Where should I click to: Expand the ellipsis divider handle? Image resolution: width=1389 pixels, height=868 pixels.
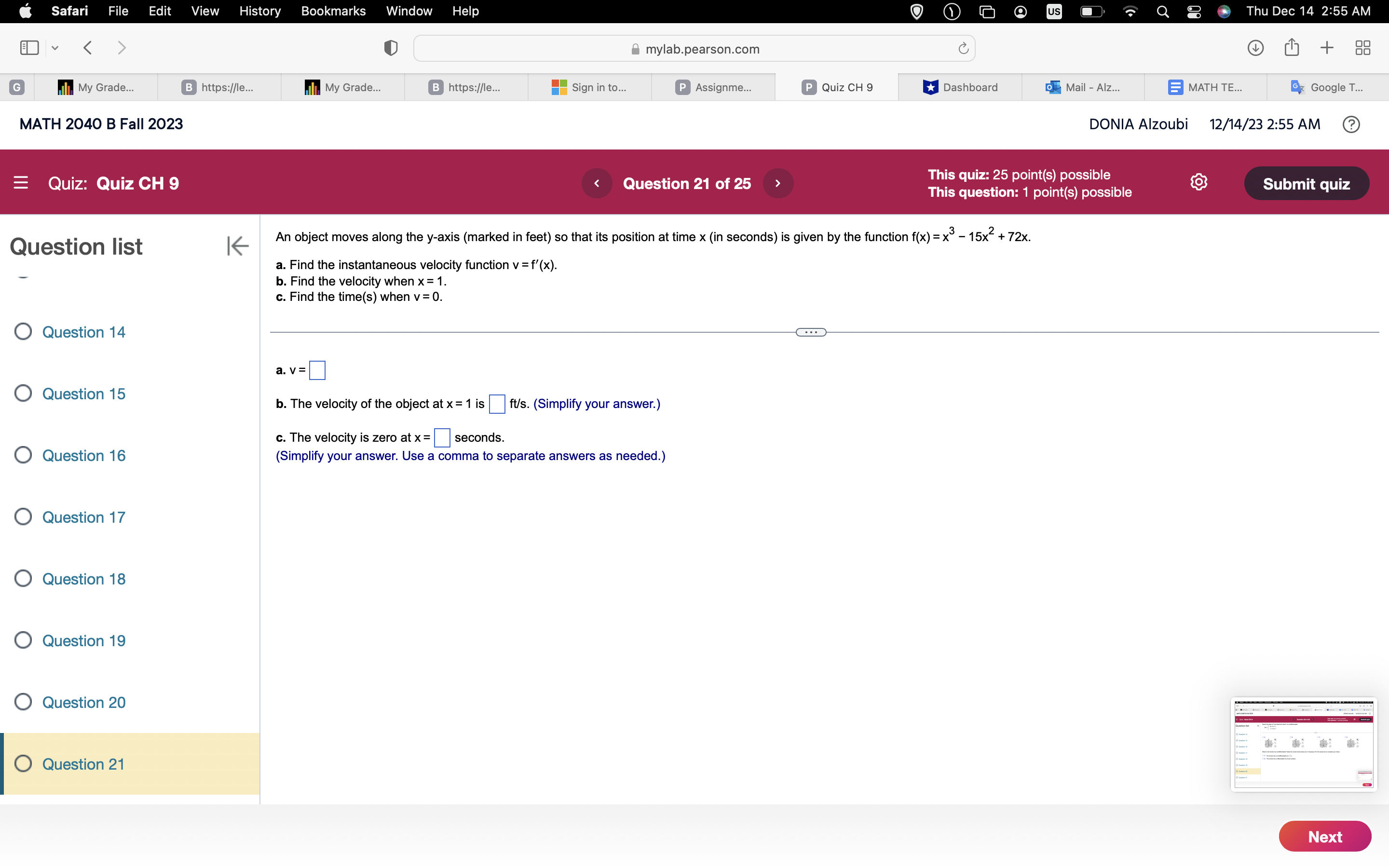point(810,332)
